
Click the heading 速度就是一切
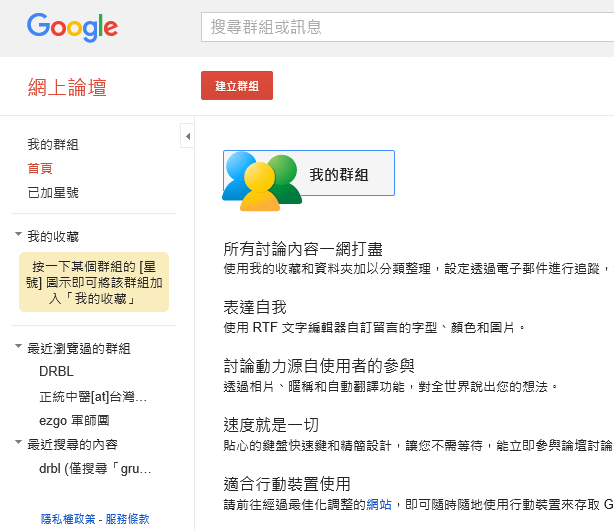pos(271,425)
